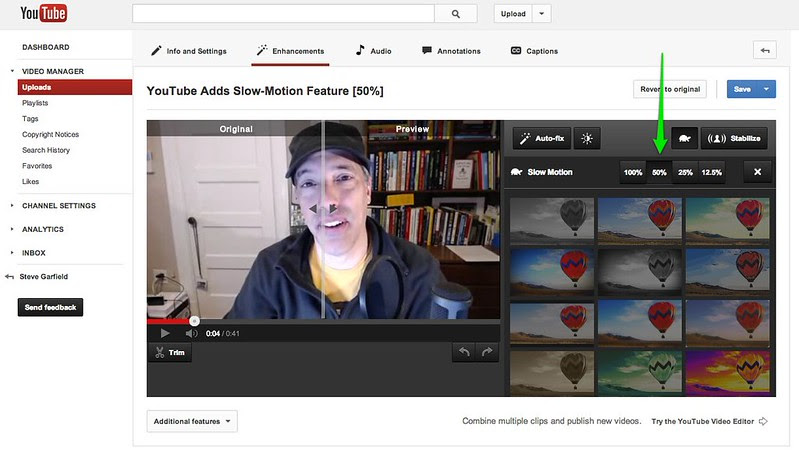This screenshot has width=799, height=458.
Task: Open the Audio tab
Action: pos(374,51)
